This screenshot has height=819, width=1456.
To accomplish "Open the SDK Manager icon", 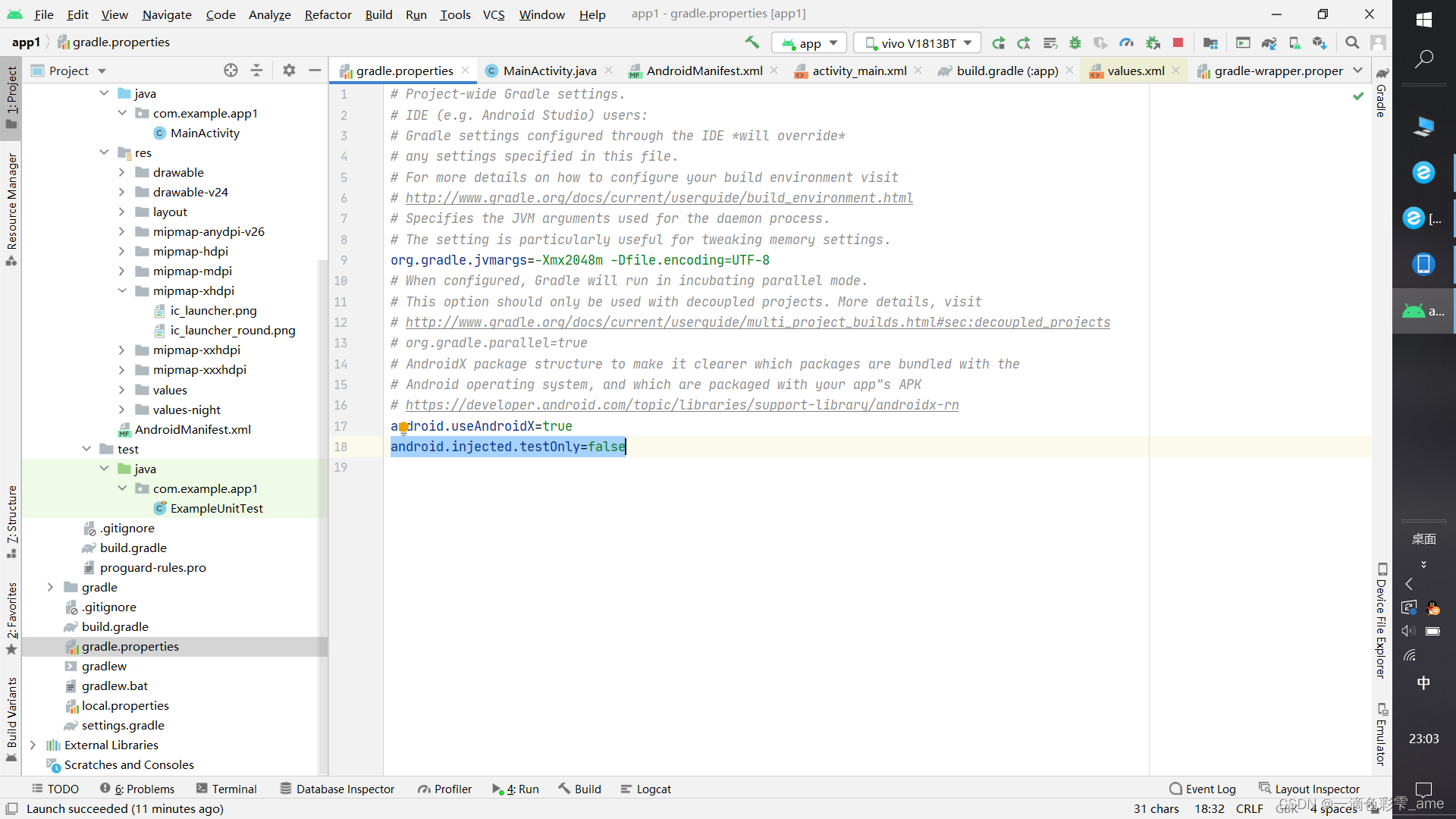I will 1319,43.
